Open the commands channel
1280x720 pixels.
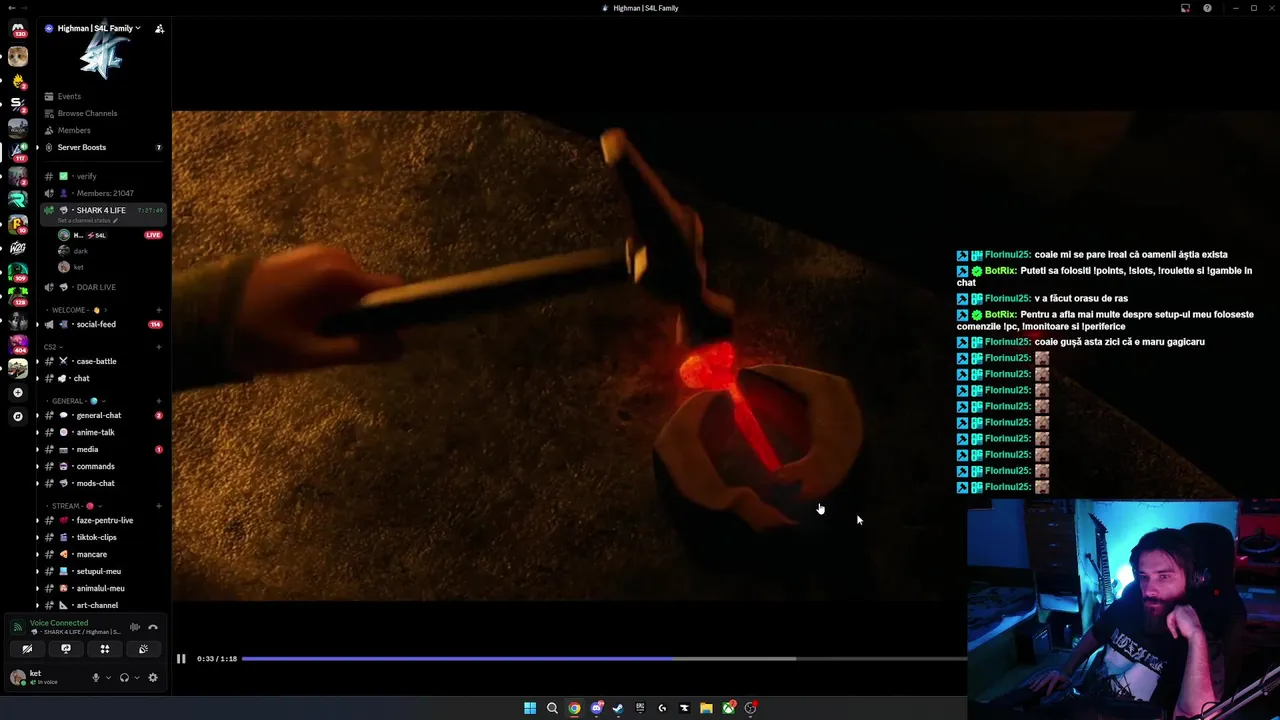tap(96, 466)
